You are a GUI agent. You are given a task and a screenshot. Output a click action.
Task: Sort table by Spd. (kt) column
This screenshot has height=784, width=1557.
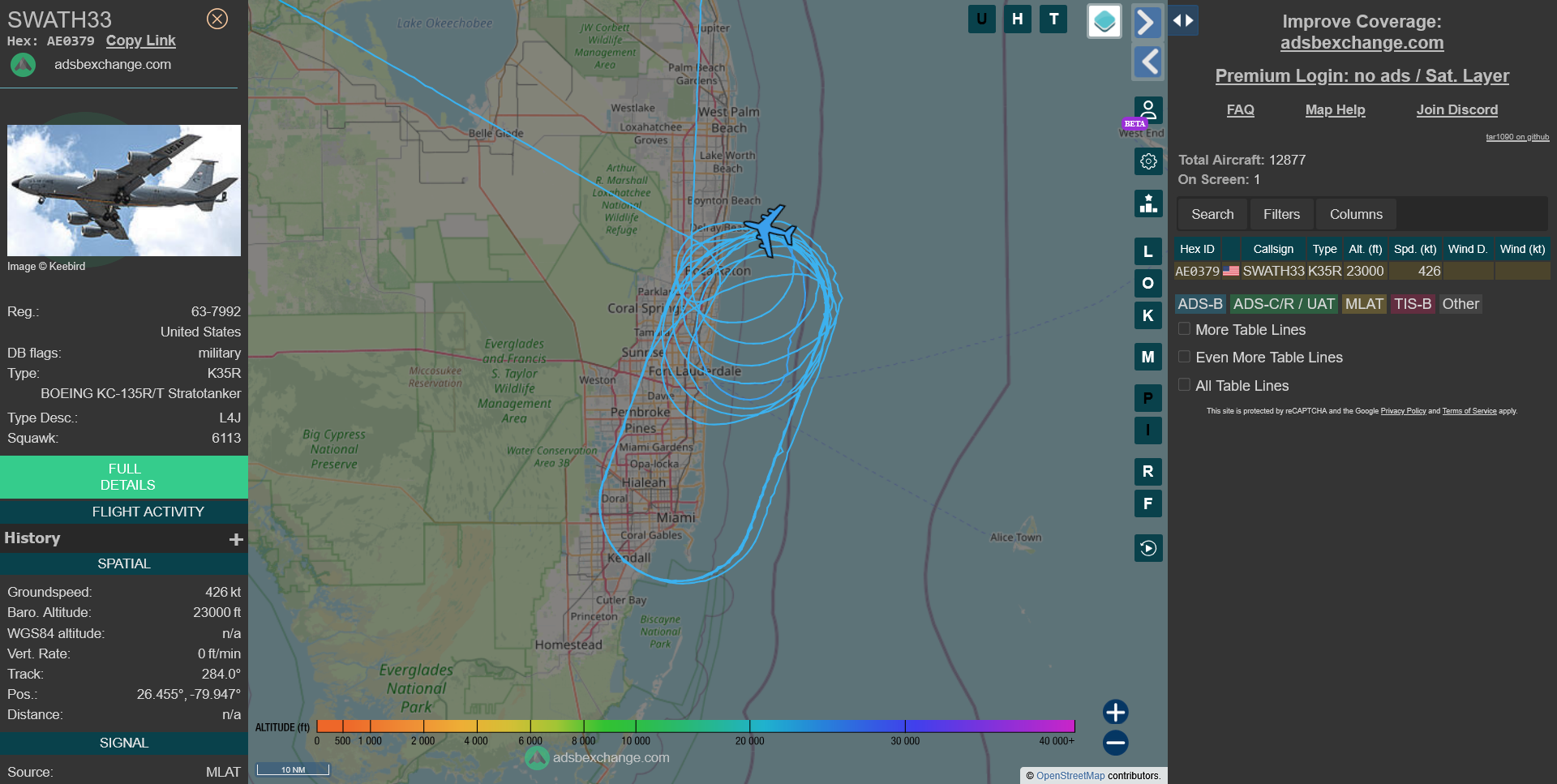pos(1415,249)
